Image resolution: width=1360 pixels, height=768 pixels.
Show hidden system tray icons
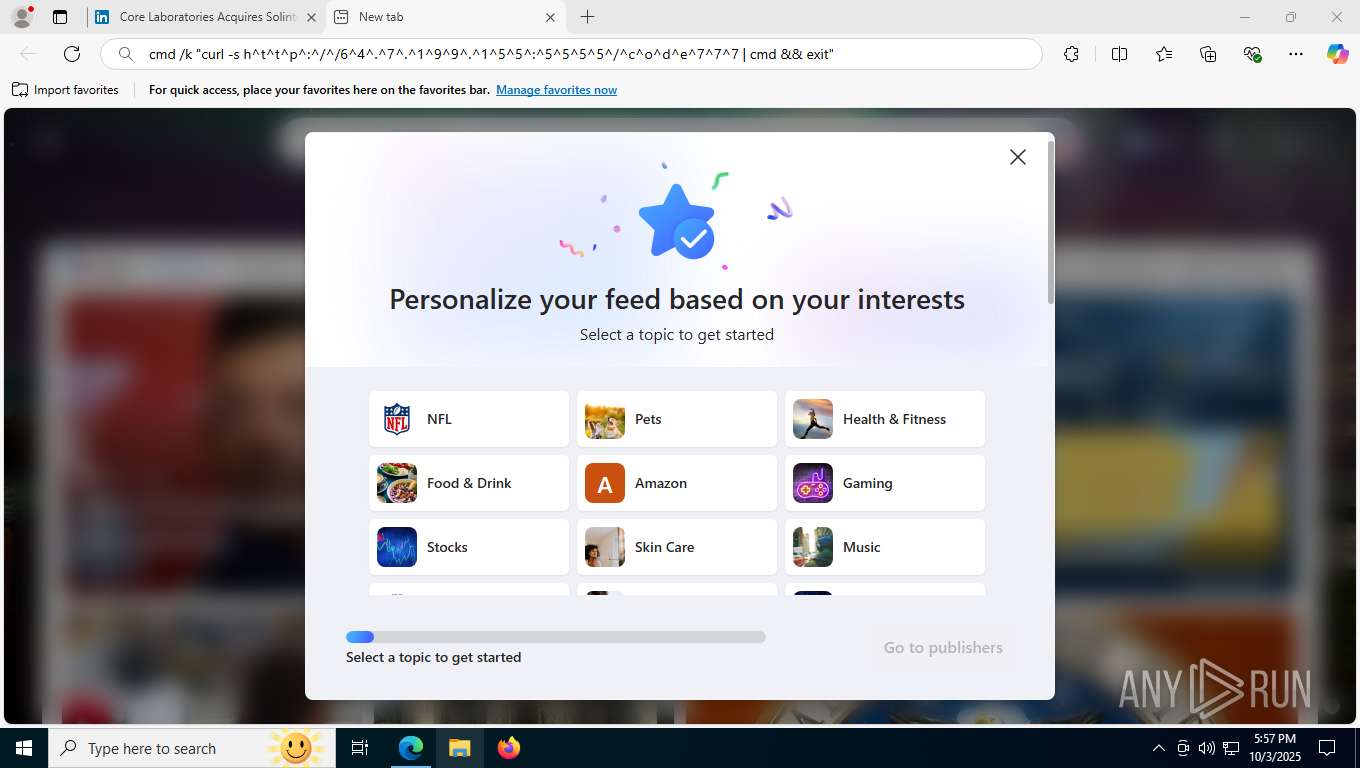click(1159, 748)
